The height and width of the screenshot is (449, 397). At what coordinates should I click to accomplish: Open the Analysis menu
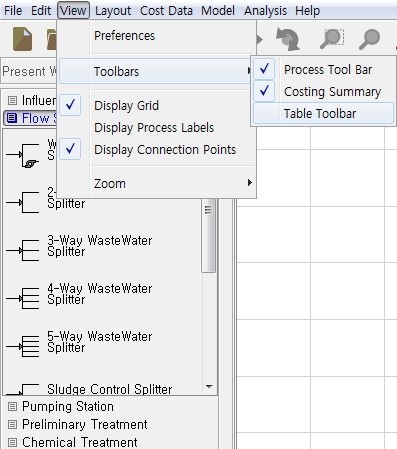tap(265, 10)
